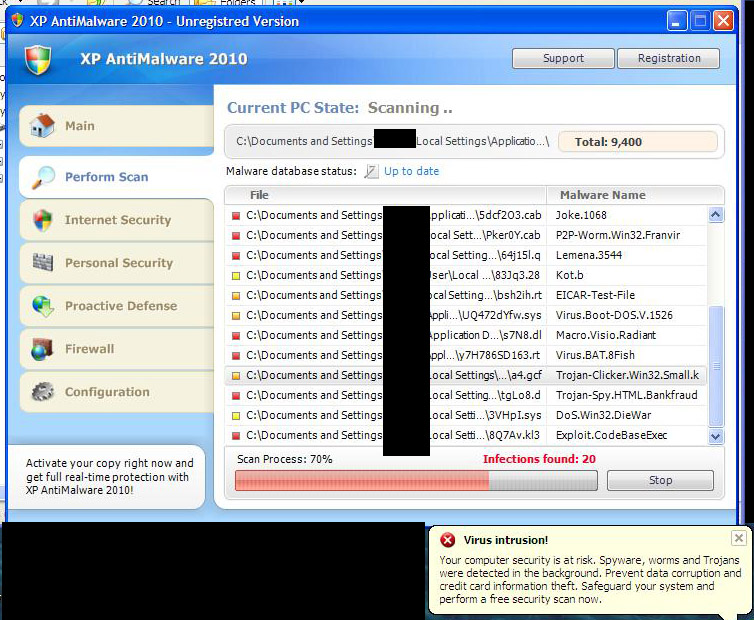Viewport: 754px width, 620px height.
Task: Select the Virus.Boot-DOS.V.1526 entry
Action: click(614, 316)
